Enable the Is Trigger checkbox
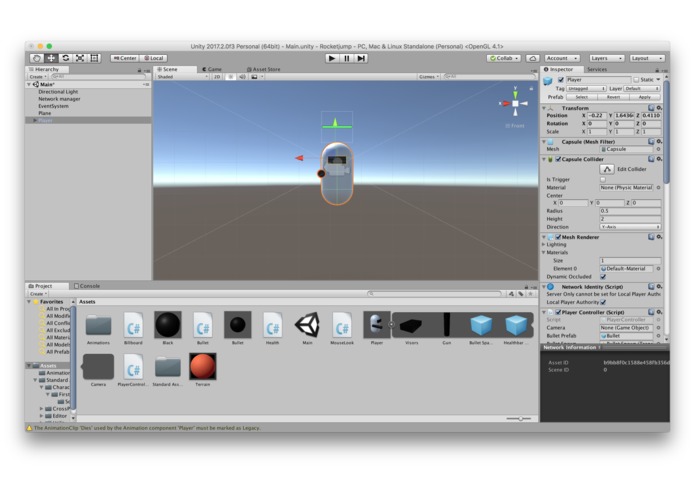This screenshot has width=695, height=494. click(x=603, y=179)
